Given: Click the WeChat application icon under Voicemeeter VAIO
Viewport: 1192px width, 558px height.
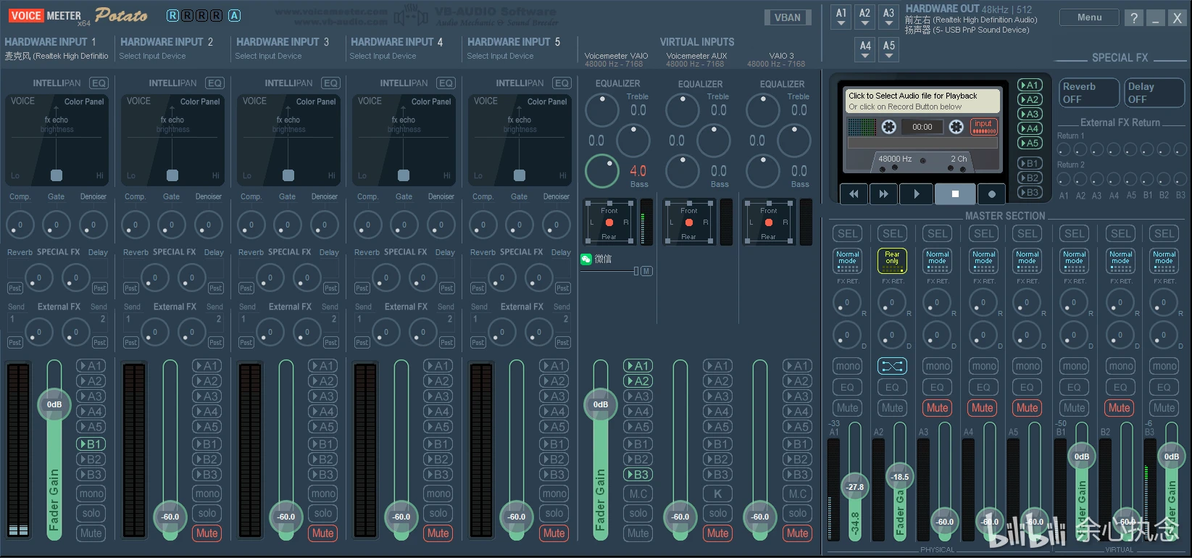Looking at the screenshot, I should tap(586, 259).
